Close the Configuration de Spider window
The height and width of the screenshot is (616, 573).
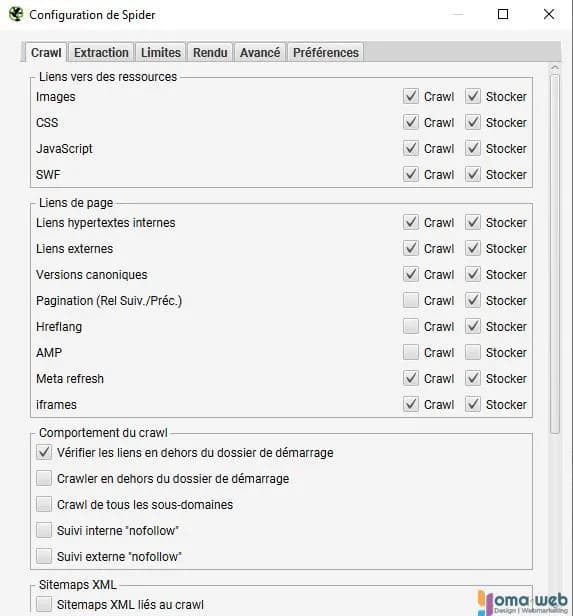click(x=549, y=15)
